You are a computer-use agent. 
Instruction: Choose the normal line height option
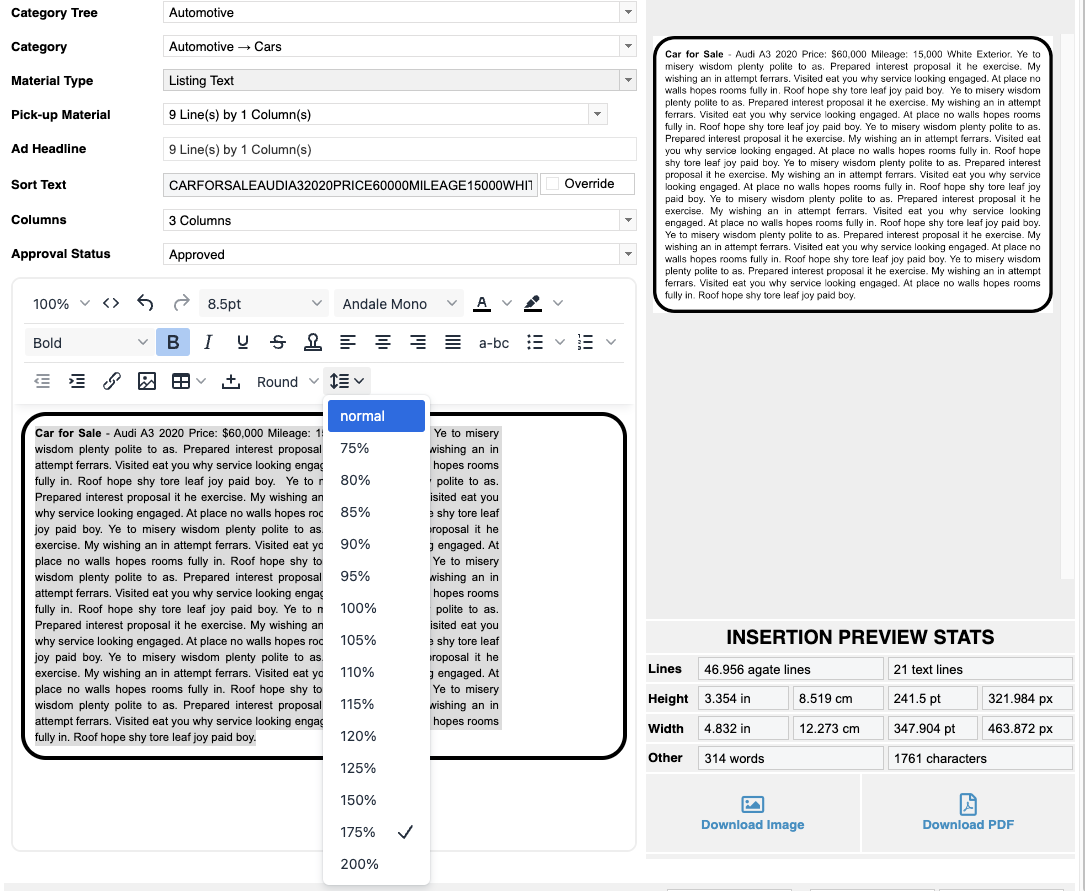click(362, 416)
